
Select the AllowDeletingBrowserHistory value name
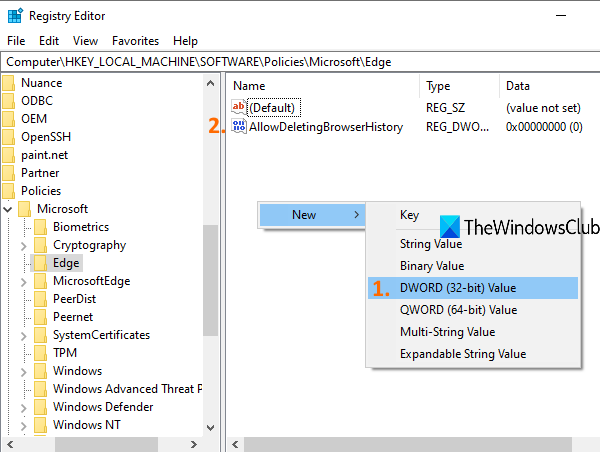tap(326, 127)
